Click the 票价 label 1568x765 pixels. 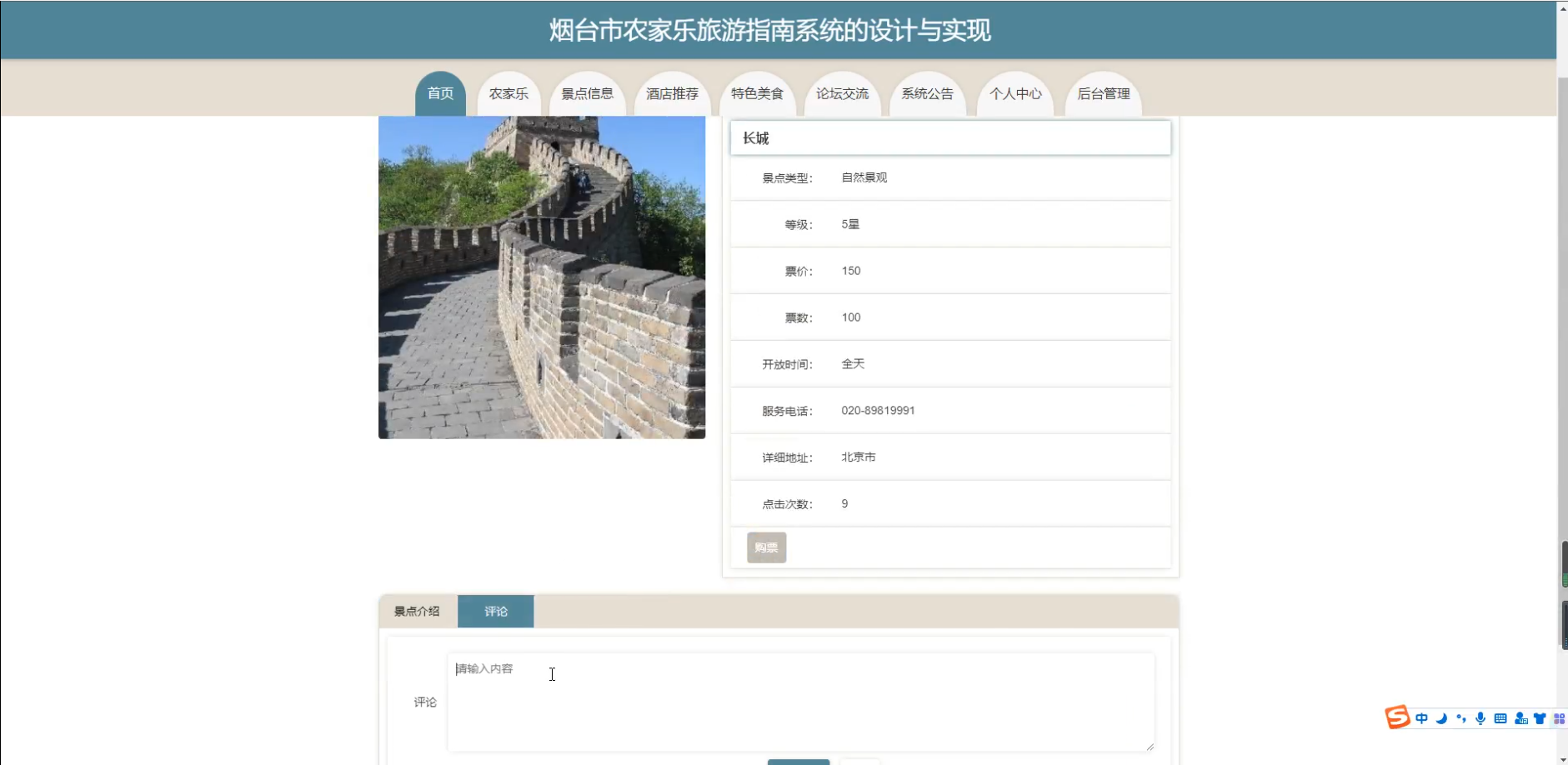coord(799,271)
